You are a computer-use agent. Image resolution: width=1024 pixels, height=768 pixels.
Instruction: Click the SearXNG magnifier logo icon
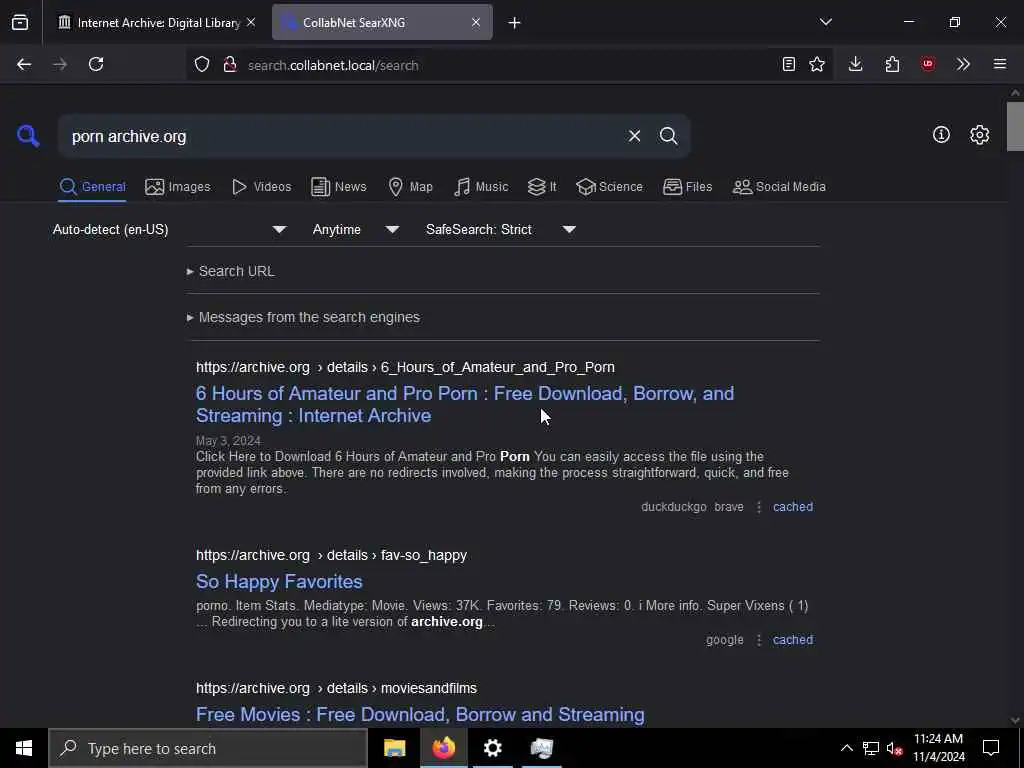pyautogui.click(x=28, y=136)
